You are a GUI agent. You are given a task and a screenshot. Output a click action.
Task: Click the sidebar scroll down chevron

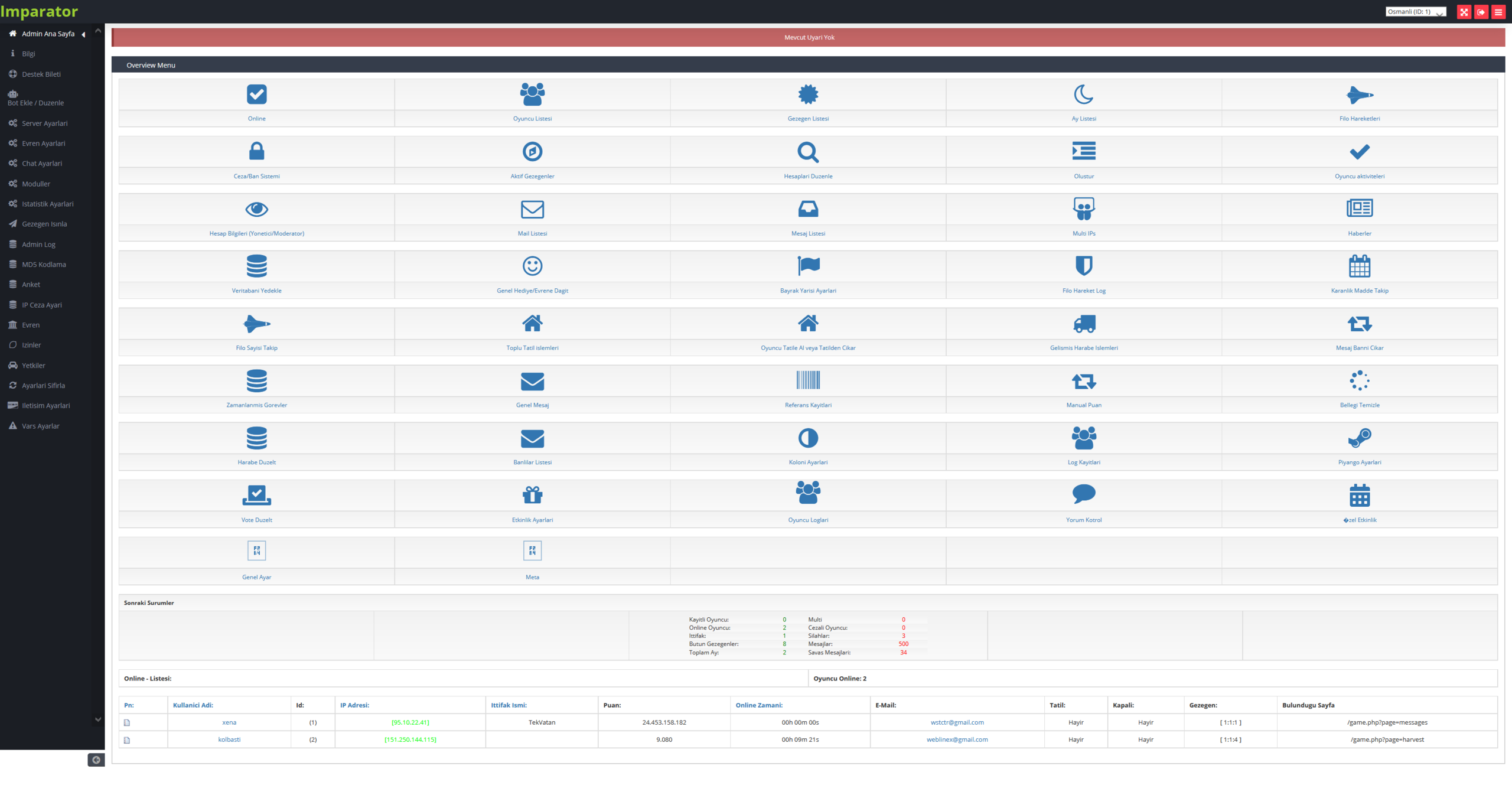[x=98, y=719]
